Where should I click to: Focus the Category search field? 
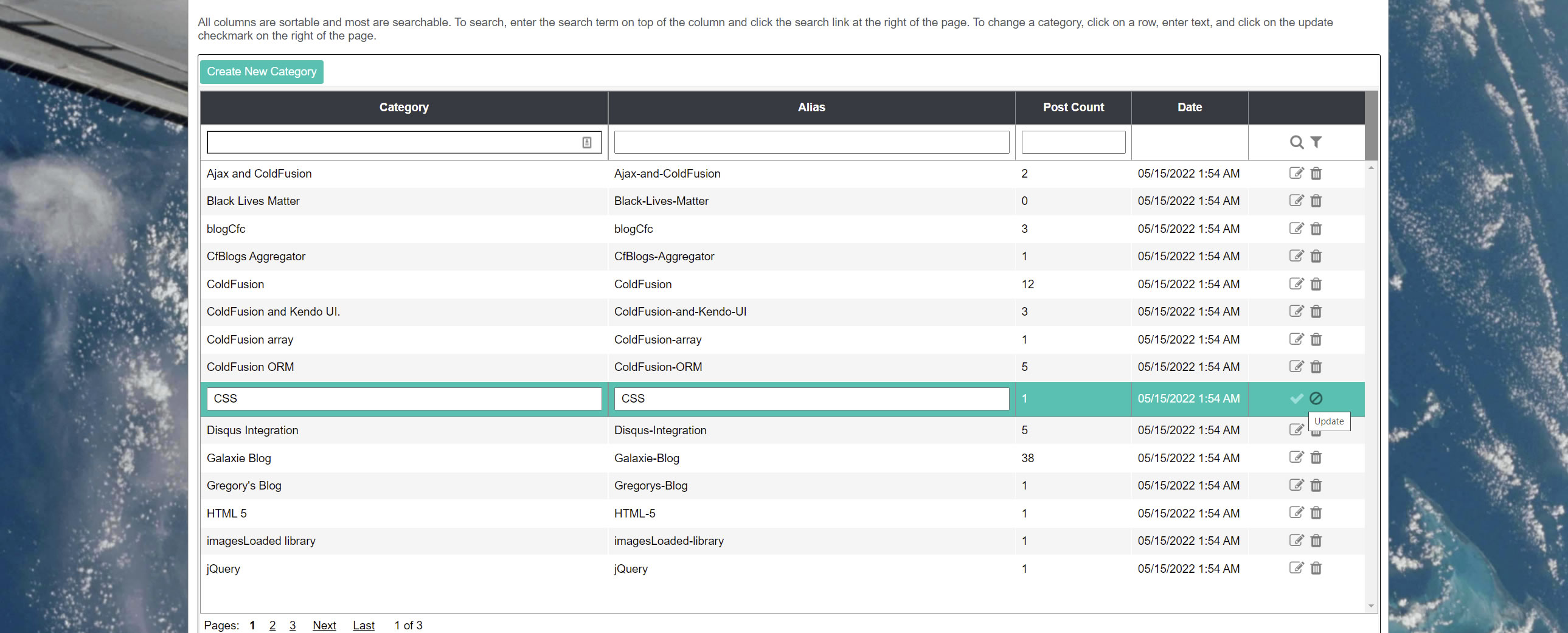pos(404,142)
